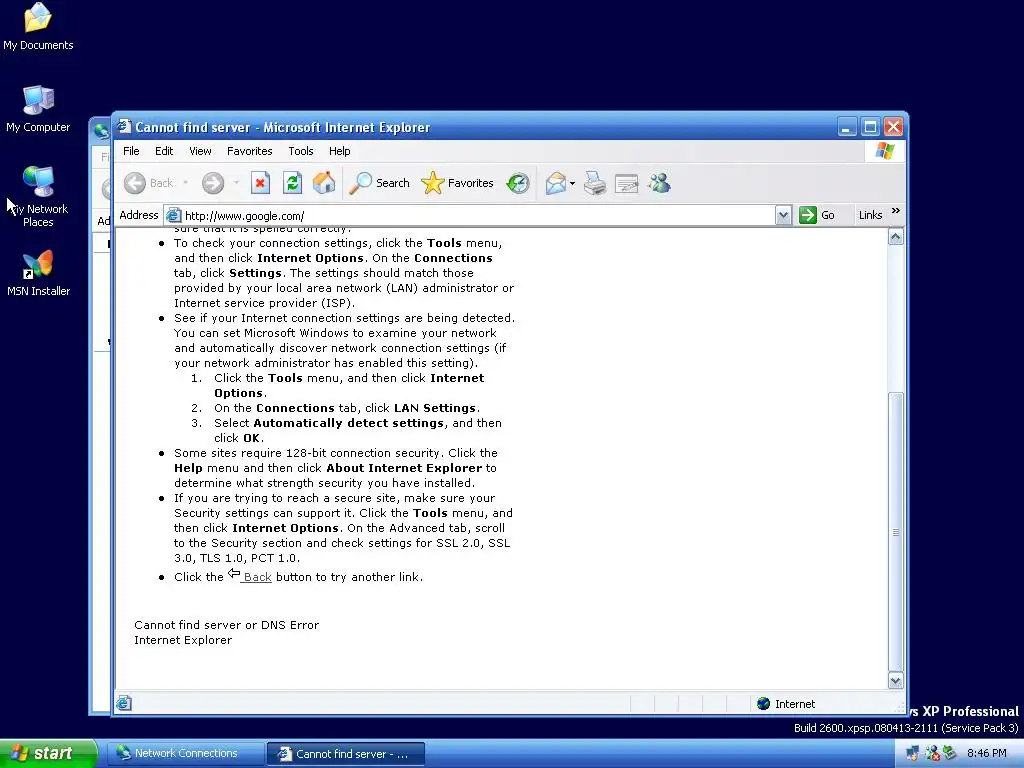Open the Search pane magnifier button
Image resolution: width=1024 pixels, height=768 pixels.
(379, 184)
